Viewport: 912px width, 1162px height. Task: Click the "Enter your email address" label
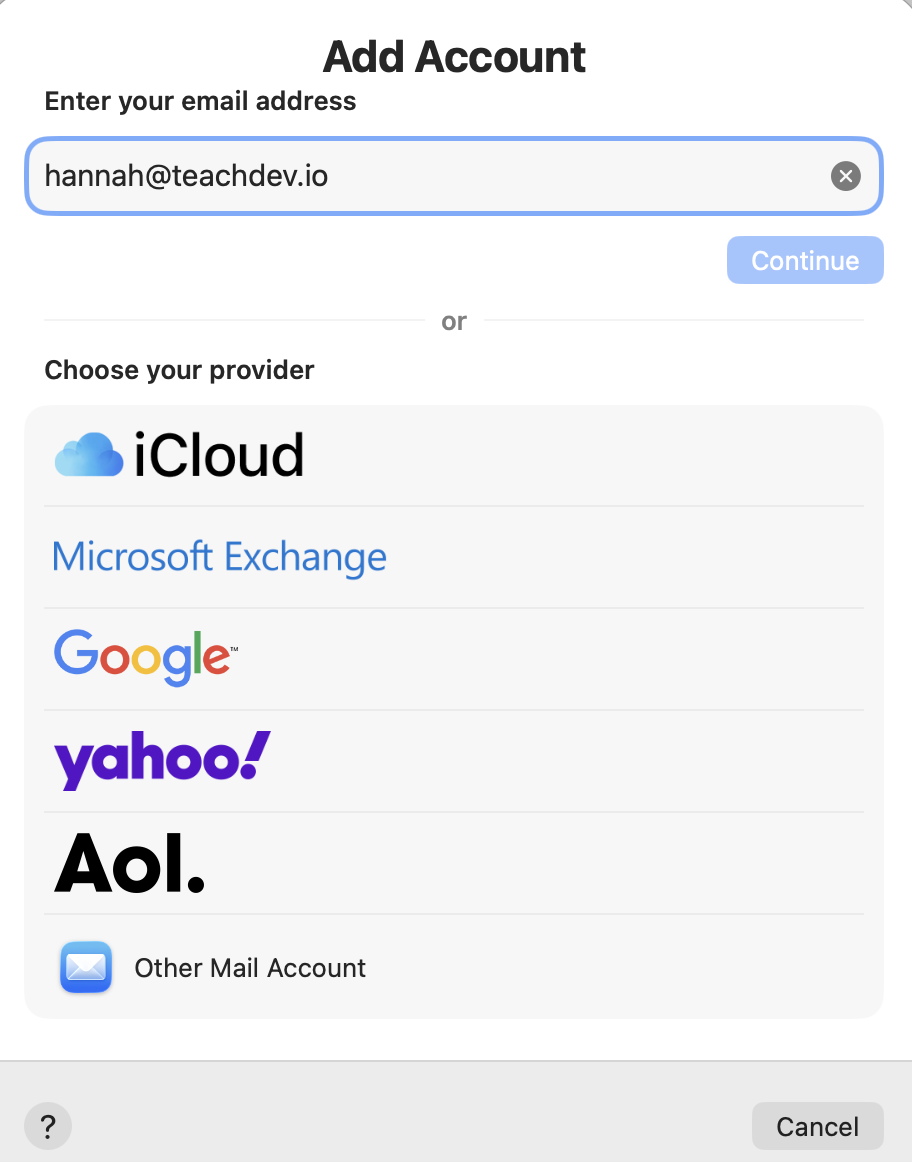point(200,101)
